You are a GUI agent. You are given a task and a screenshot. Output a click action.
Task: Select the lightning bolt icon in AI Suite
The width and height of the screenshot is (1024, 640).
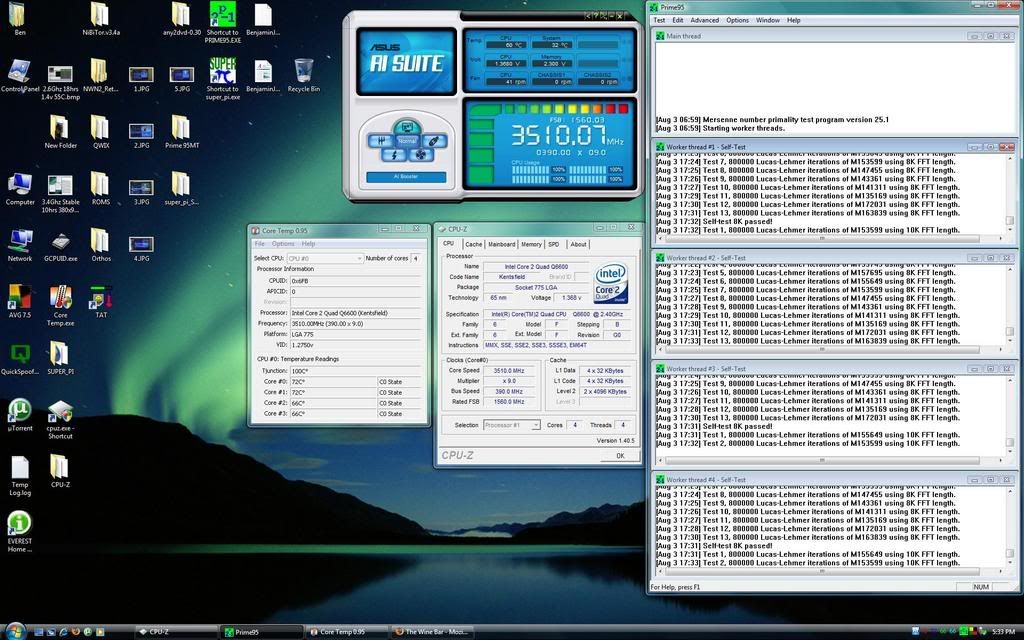[x=394, y=155]
